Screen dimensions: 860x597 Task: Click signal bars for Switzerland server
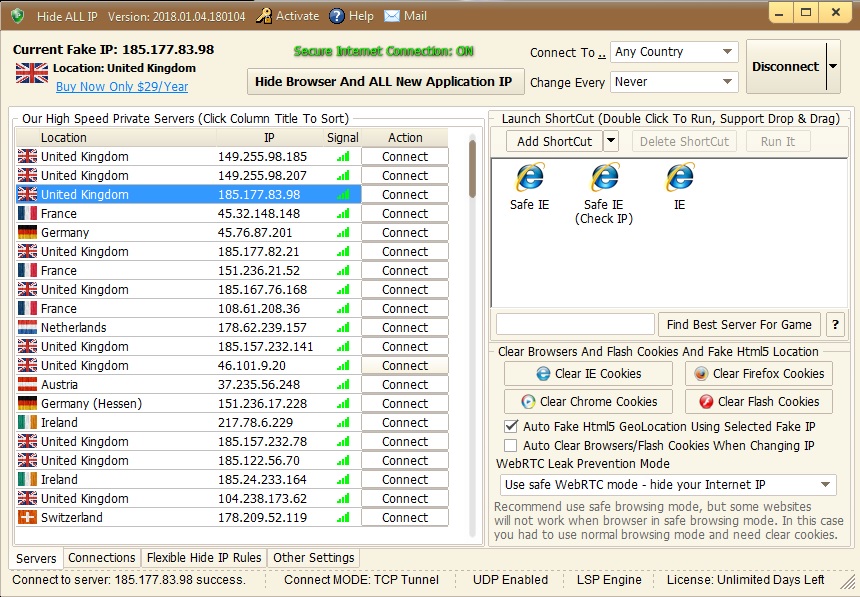[343, 517]
